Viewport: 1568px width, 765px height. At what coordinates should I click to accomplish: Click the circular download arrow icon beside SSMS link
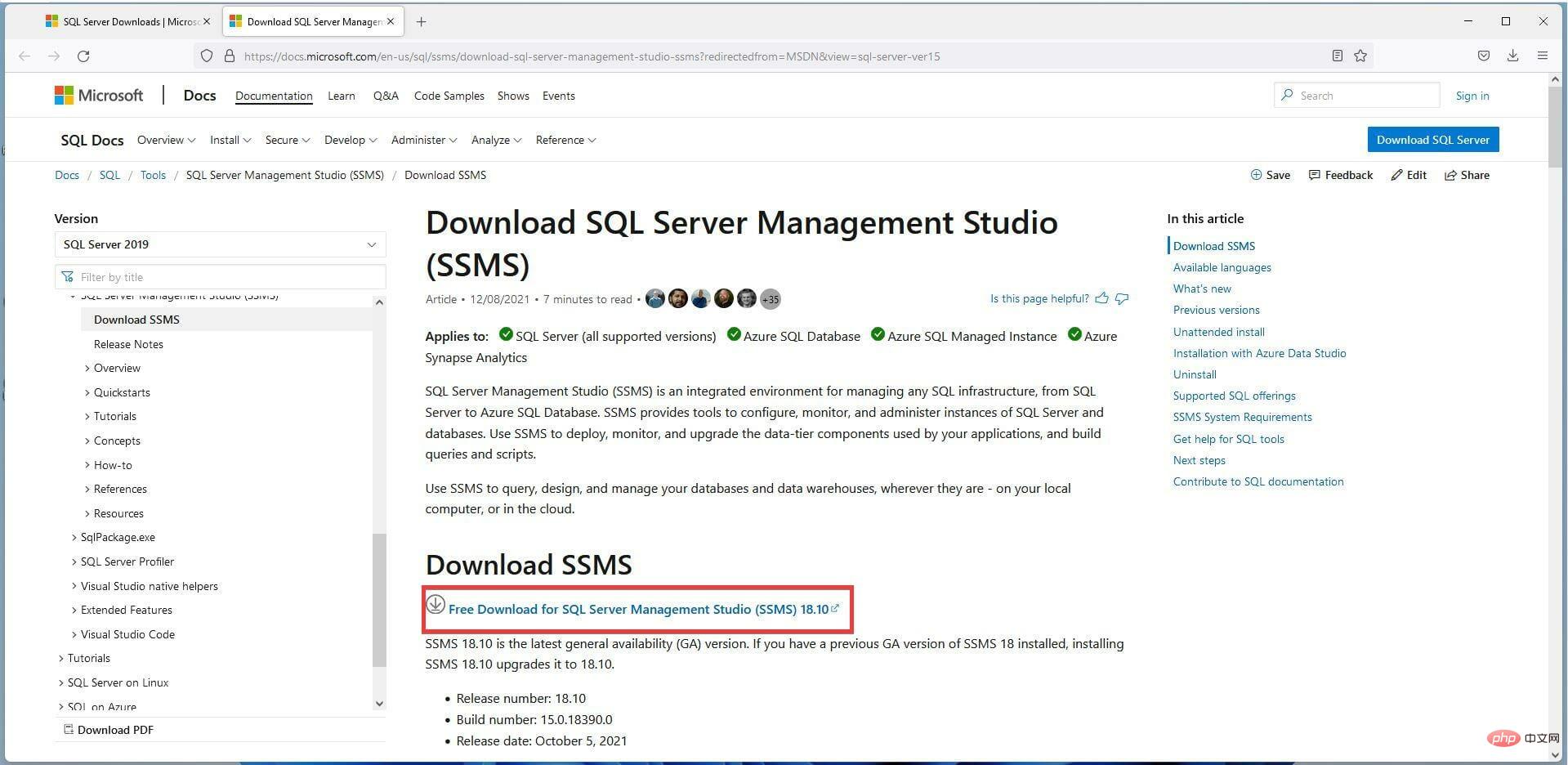coord(436,605)
